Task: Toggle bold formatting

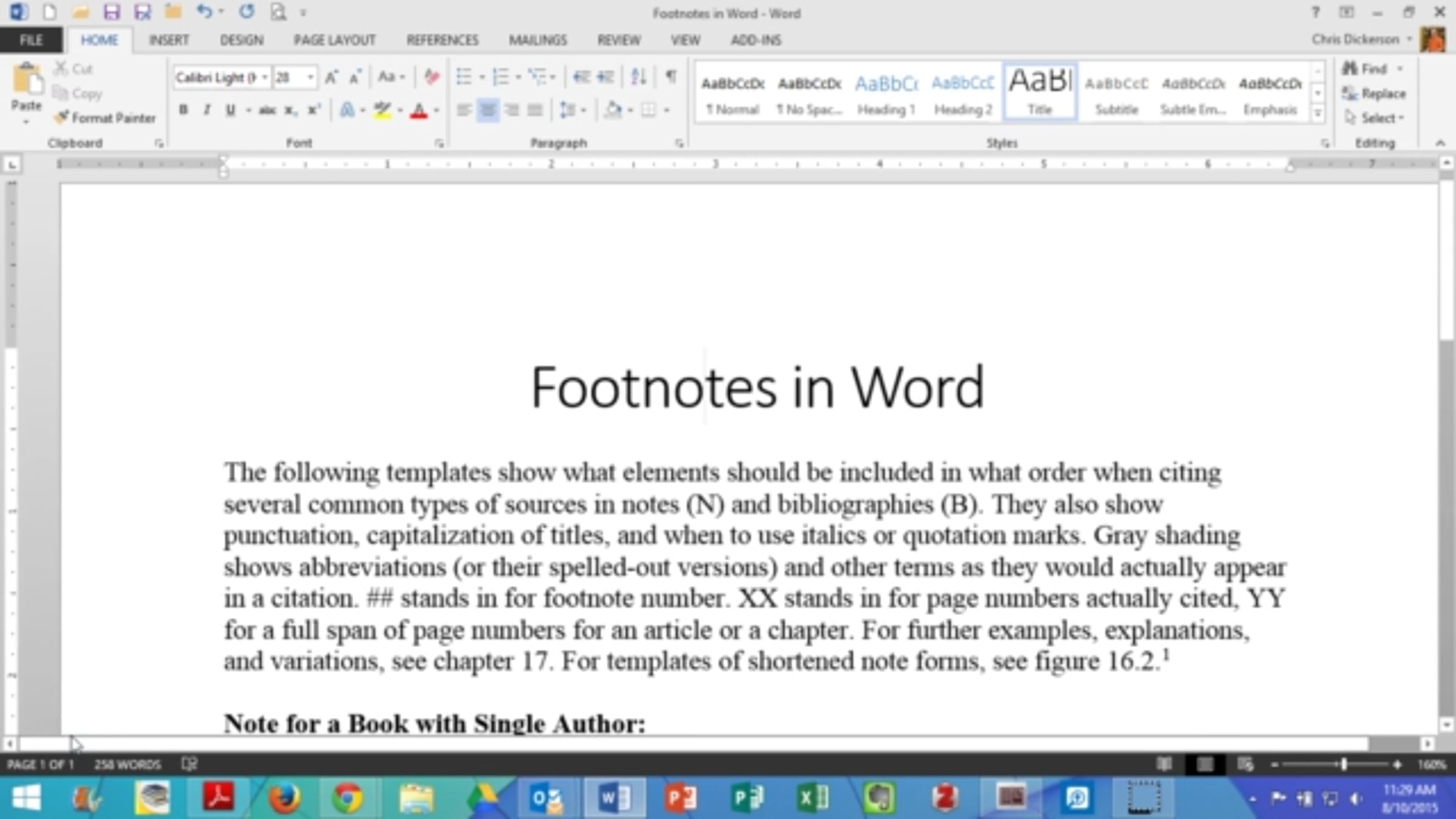Action: coord(183,110)
